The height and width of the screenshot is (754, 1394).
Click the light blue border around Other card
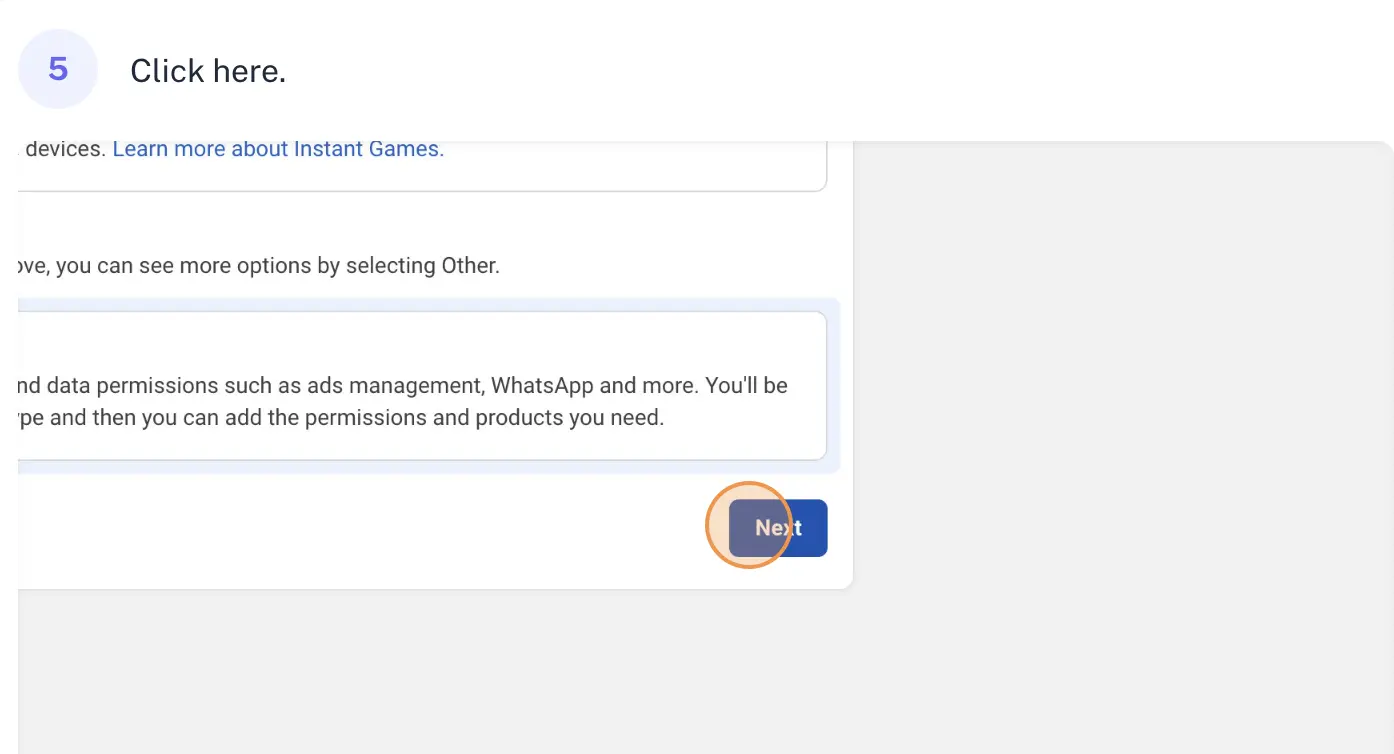tap(834, 386)
